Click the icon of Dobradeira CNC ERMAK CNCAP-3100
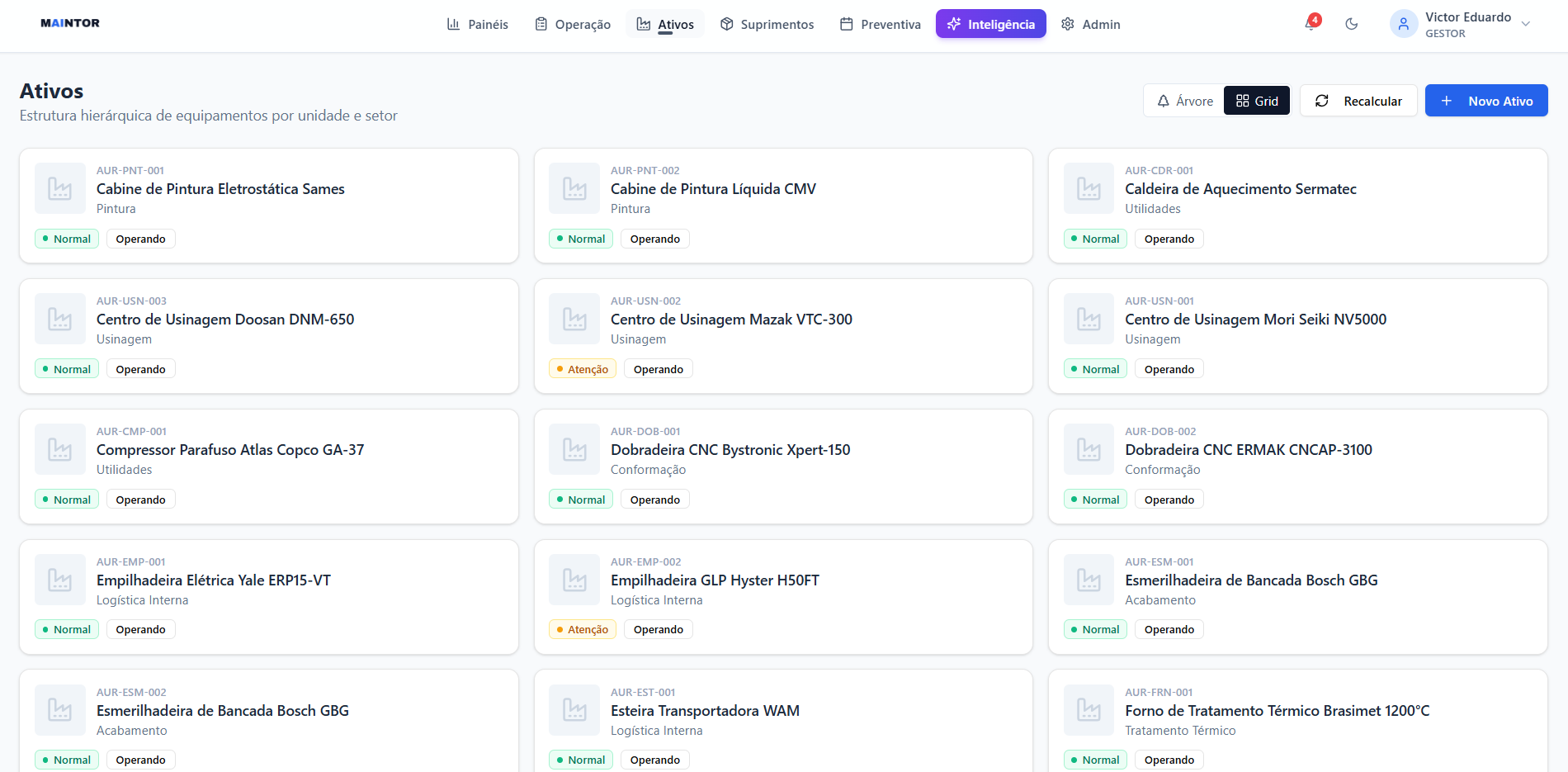 1089,449
